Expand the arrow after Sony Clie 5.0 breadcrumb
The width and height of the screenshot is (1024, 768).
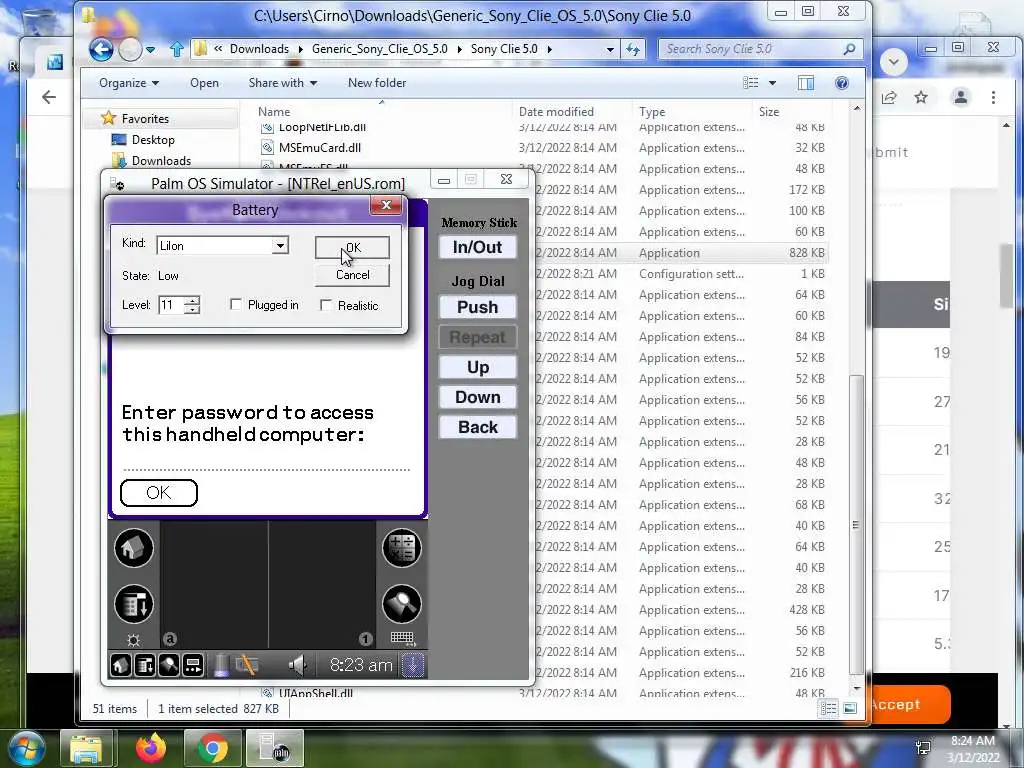pos(550,49)
